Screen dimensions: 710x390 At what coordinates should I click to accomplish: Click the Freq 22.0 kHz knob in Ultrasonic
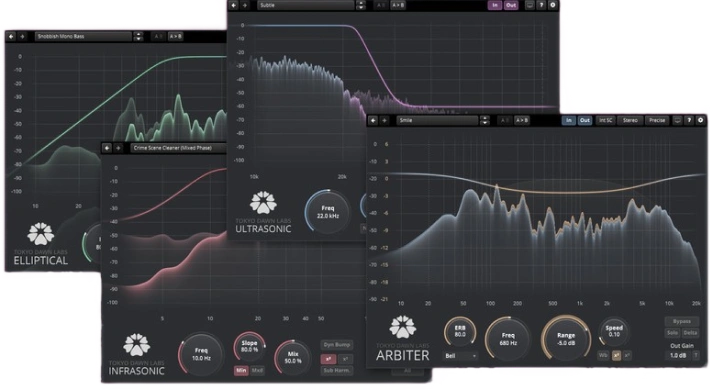pyautogui.click(x=327, y=212)
